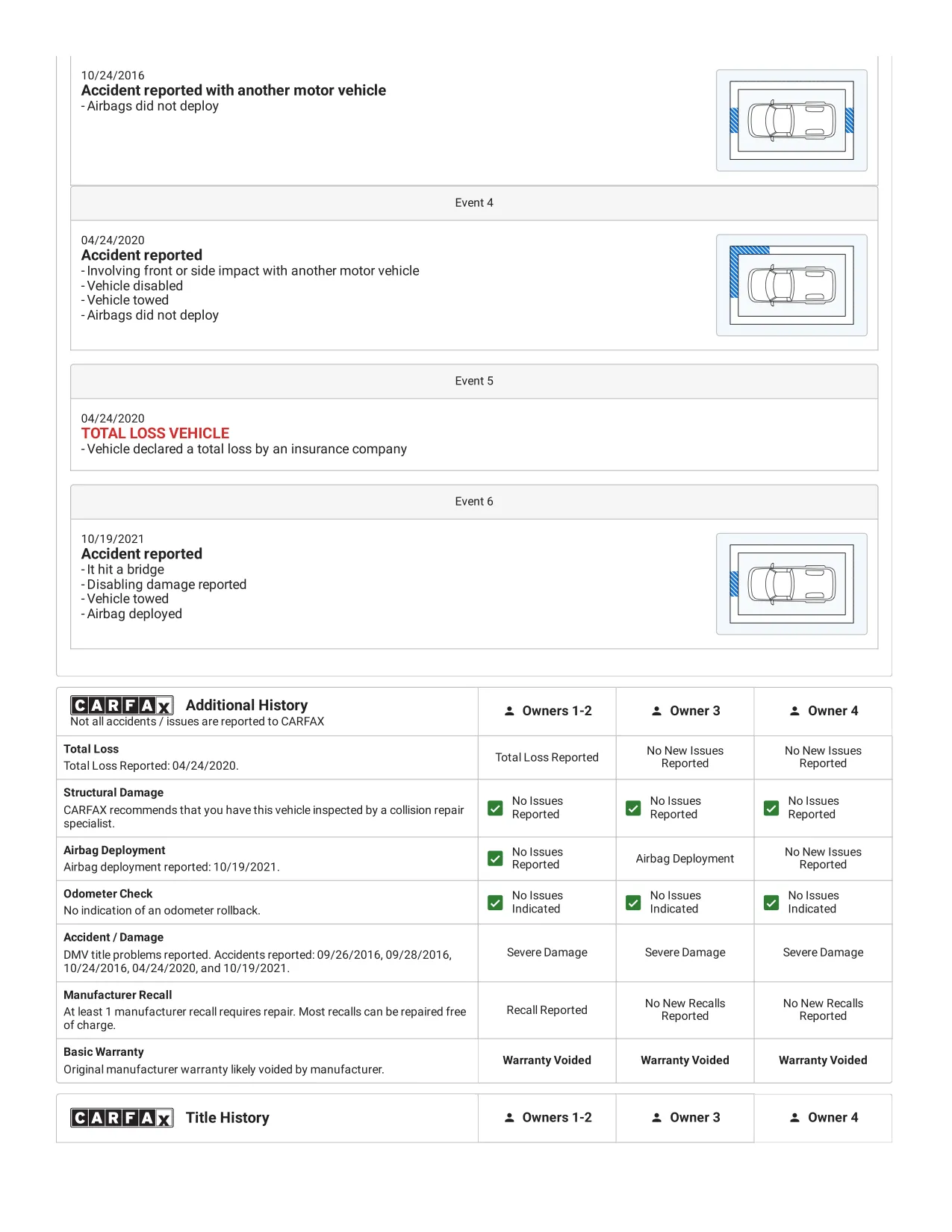Click 'Vehicle declared a total loss' description

click(x=244, y=449)
